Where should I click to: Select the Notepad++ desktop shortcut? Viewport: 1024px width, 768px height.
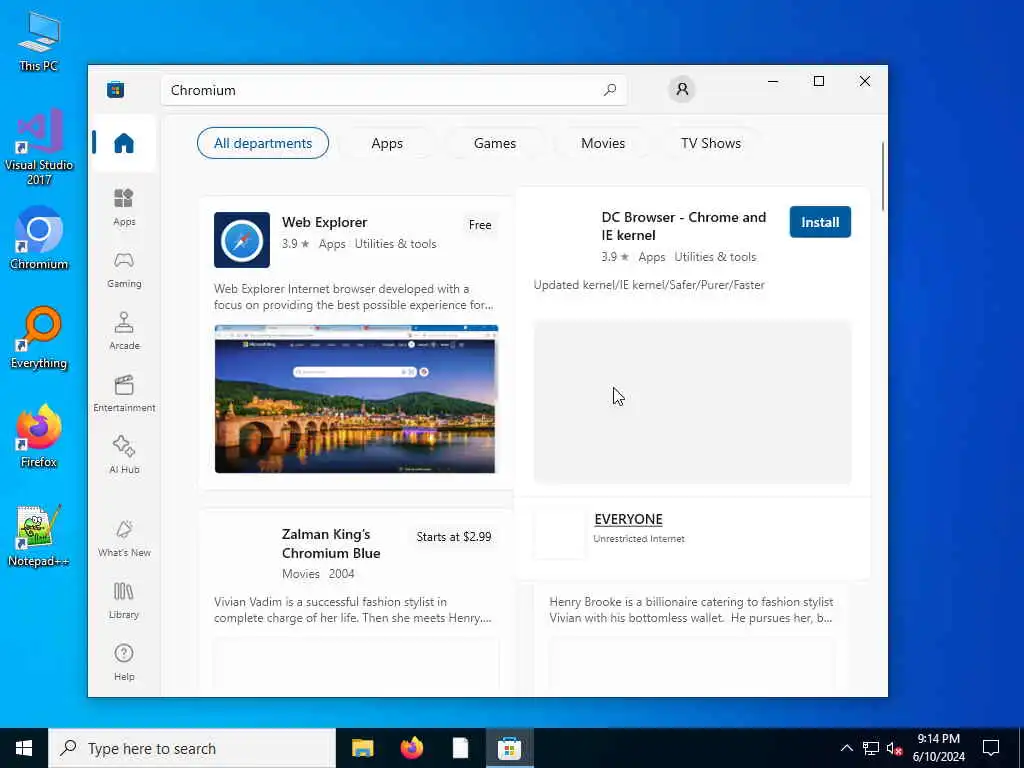39,536
